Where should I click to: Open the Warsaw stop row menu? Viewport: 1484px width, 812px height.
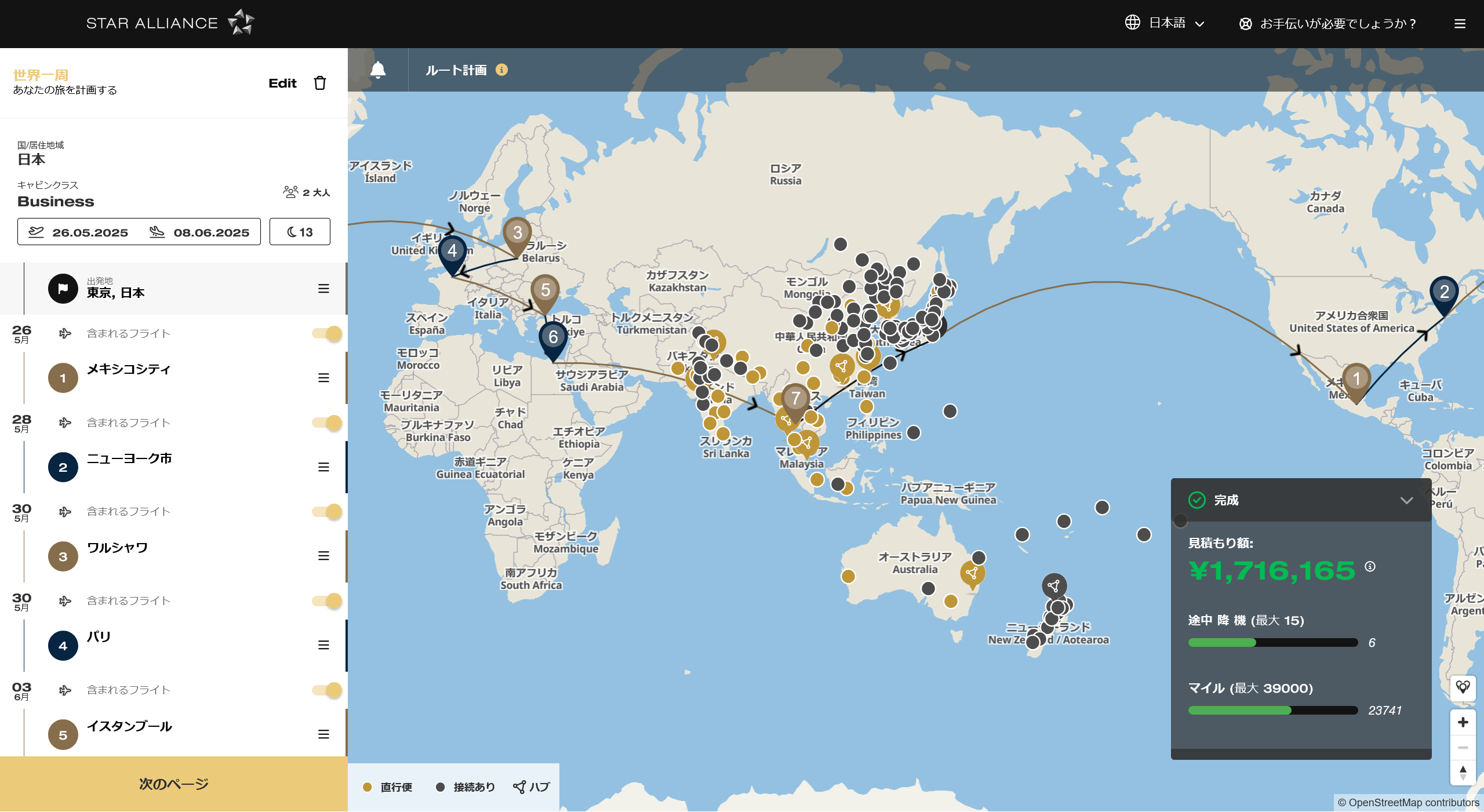click(x=323, y=556)
